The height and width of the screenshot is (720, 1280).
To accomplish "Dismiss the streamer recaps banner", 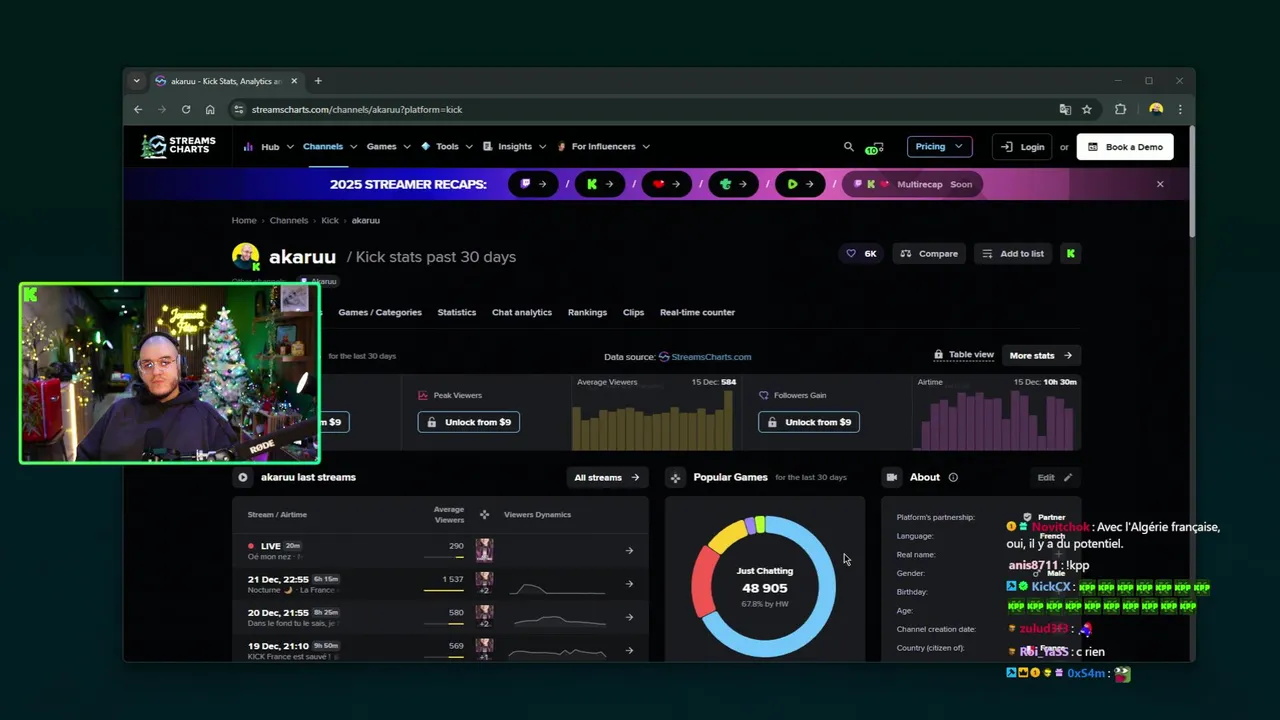I will tap(1160, 184).
